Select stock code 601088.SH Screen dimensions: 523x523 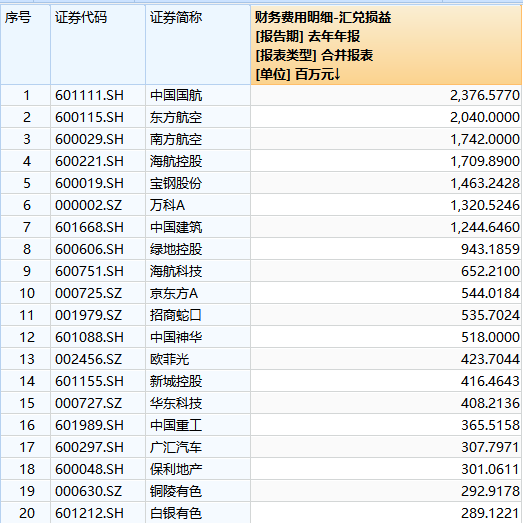(x=89, y=338)
